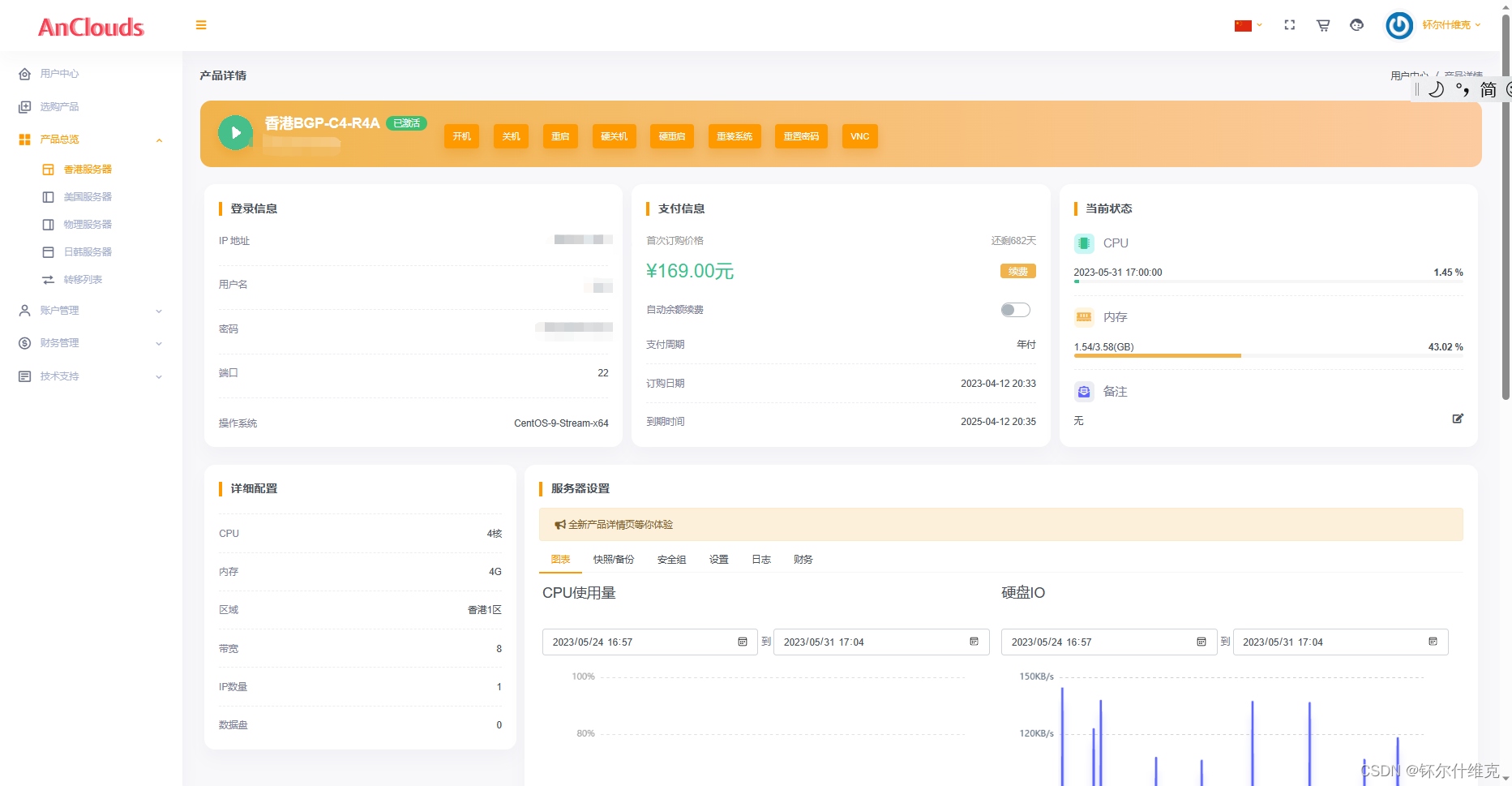
Task: Open calendar icon of CPU start date
Action: pyautogui.click(x=743, y=642)
